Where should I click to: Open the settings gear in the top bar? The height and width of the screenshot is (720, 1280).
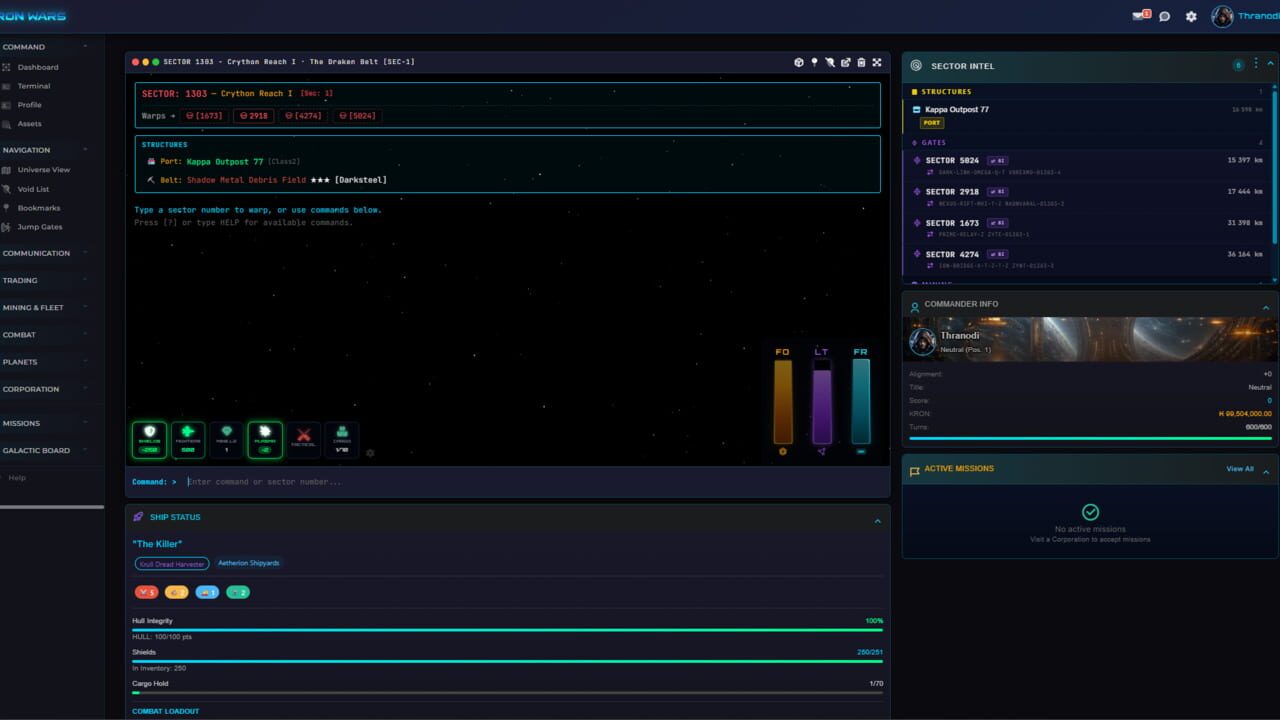point(1191,16)
